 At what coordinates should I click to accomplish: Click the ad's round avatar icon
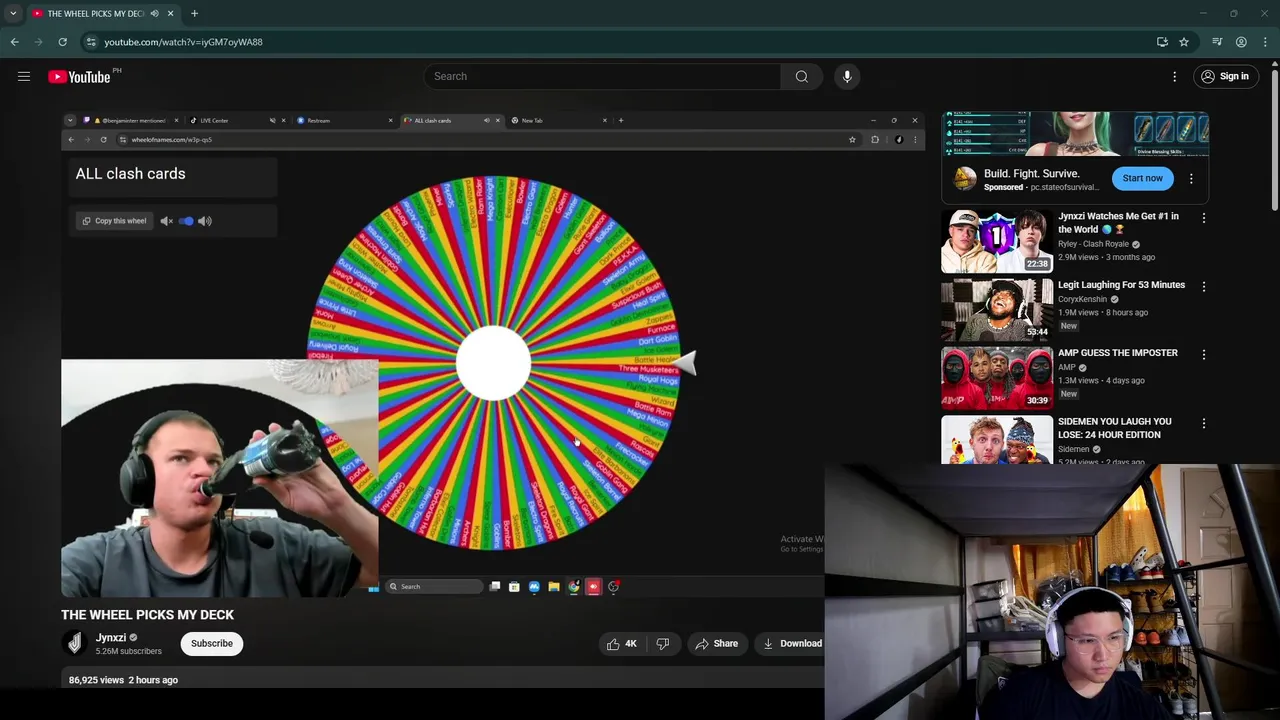[964, 179]
